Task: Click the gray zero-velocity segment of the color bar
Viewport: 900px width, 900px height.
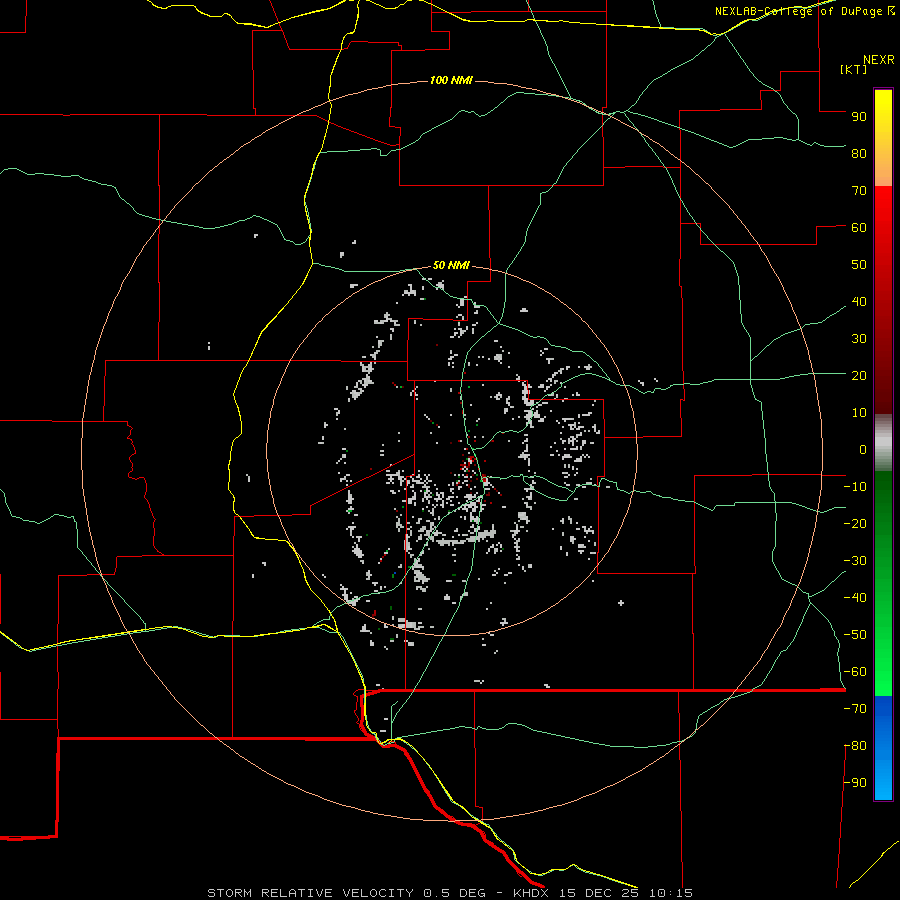Action: 883,442
